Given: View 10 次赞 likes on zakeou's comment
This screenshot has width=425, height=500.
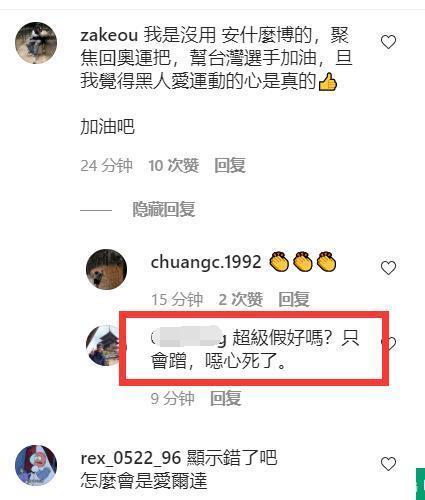Looking at the screenshot, I should (174, 165).
